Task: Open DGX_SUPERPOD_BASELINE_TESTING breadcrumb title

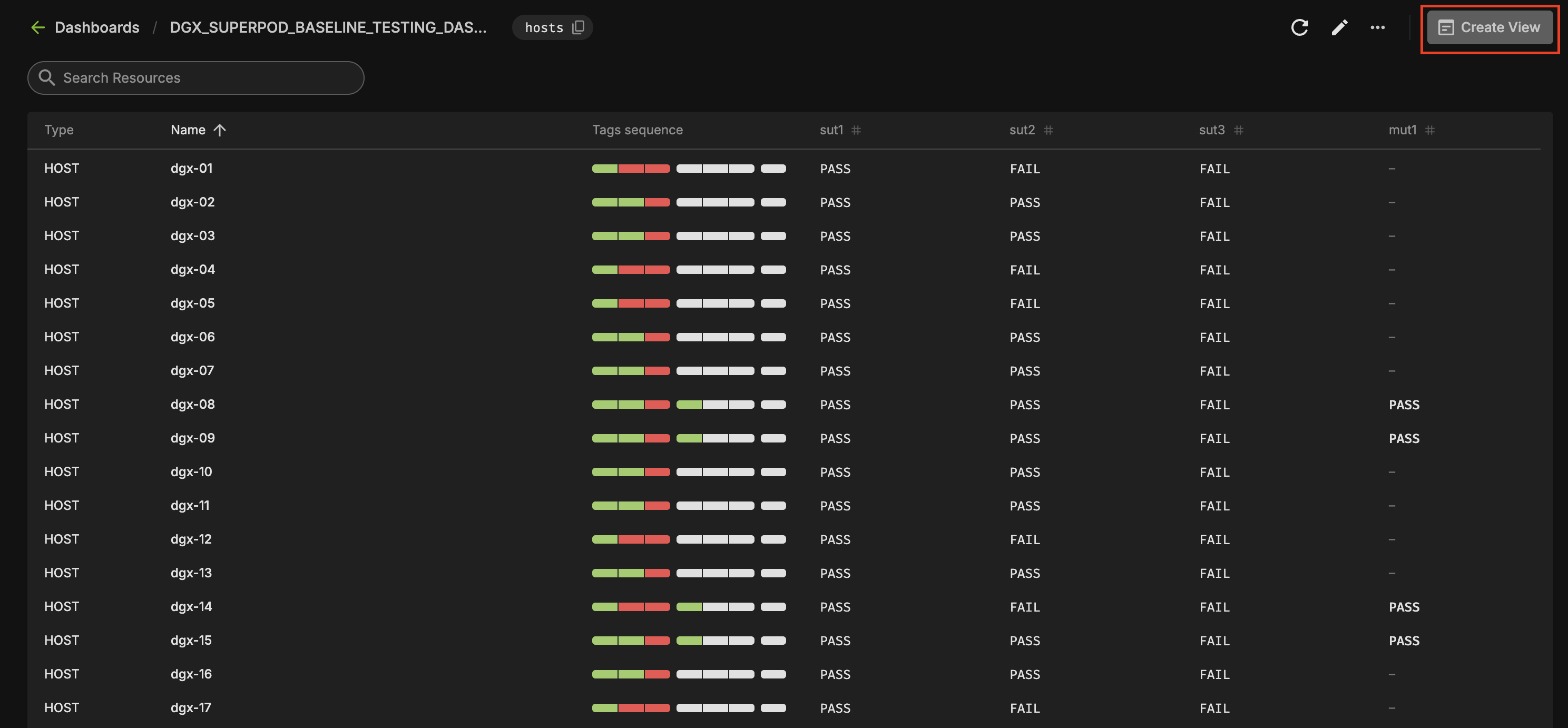Action: 328,27
